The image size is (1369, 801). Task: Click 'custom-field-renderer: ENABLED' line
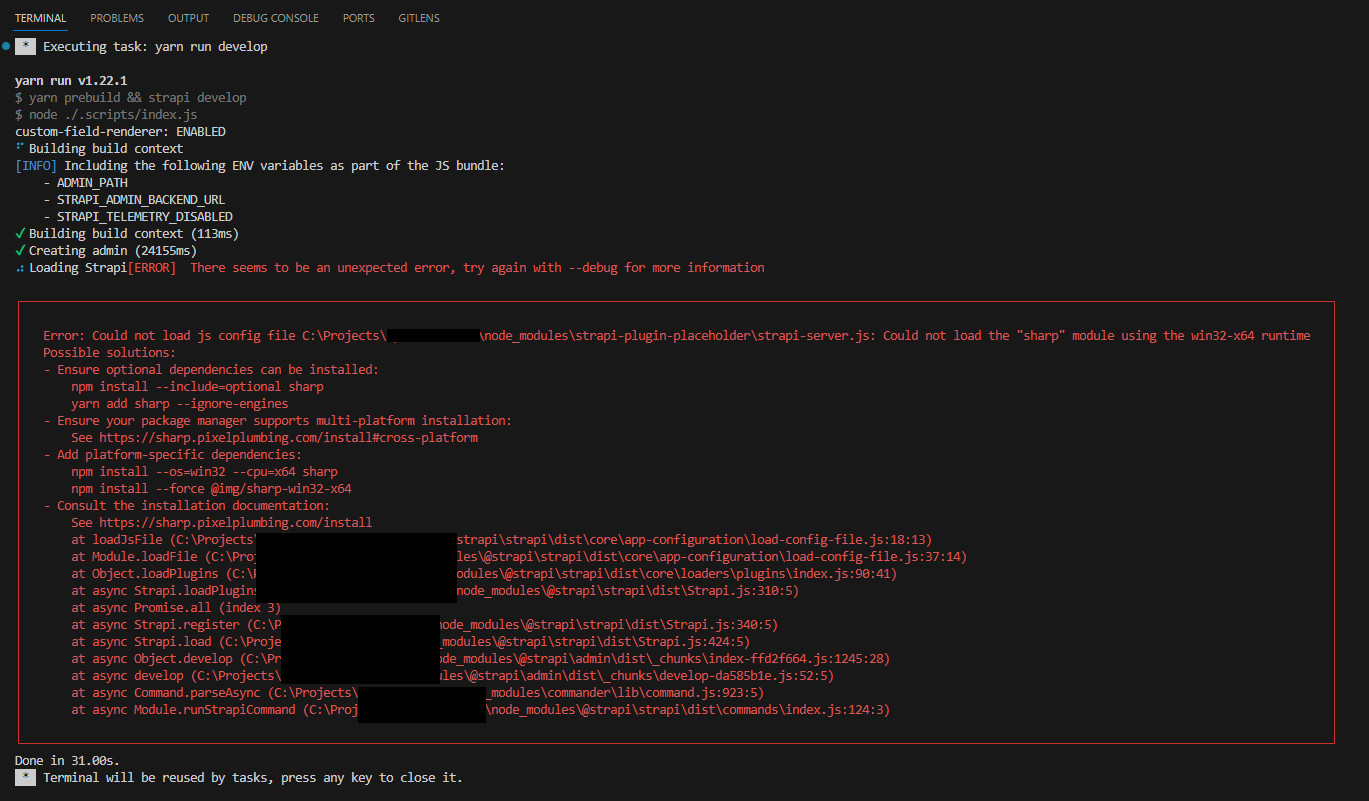[120, 131]
